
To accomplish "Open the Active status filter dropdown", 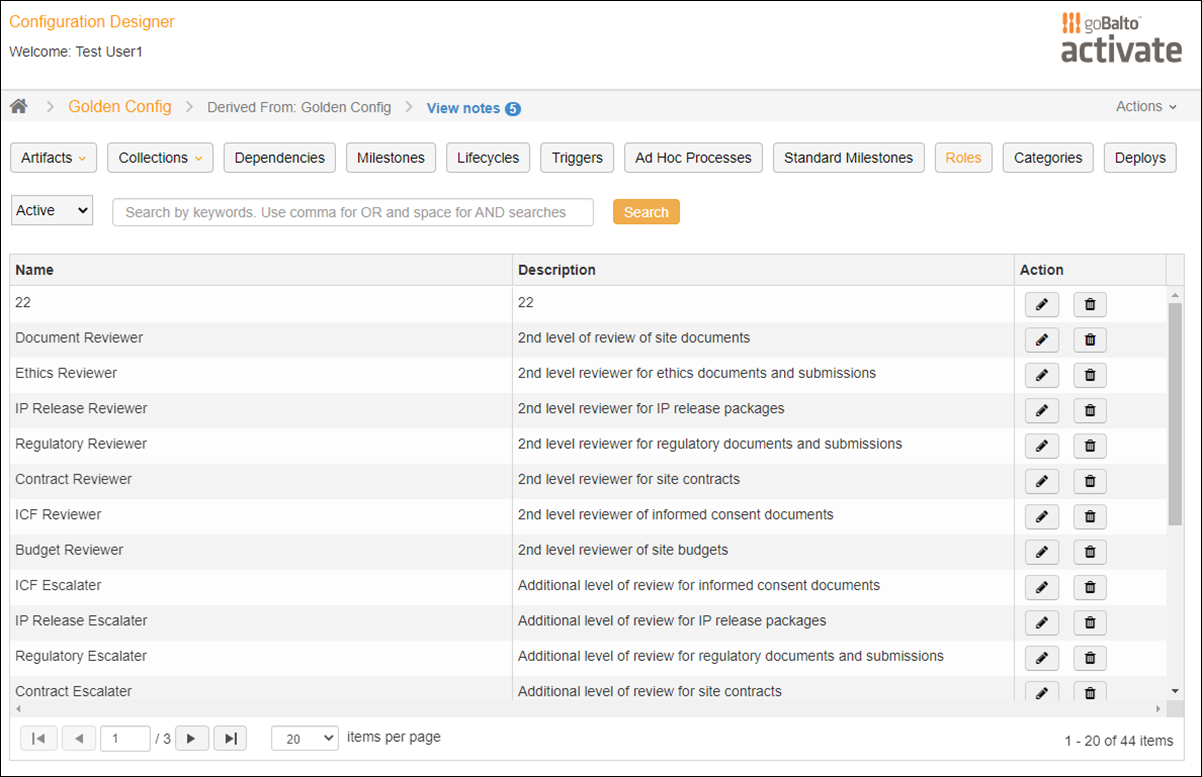I will coord(52,210).
